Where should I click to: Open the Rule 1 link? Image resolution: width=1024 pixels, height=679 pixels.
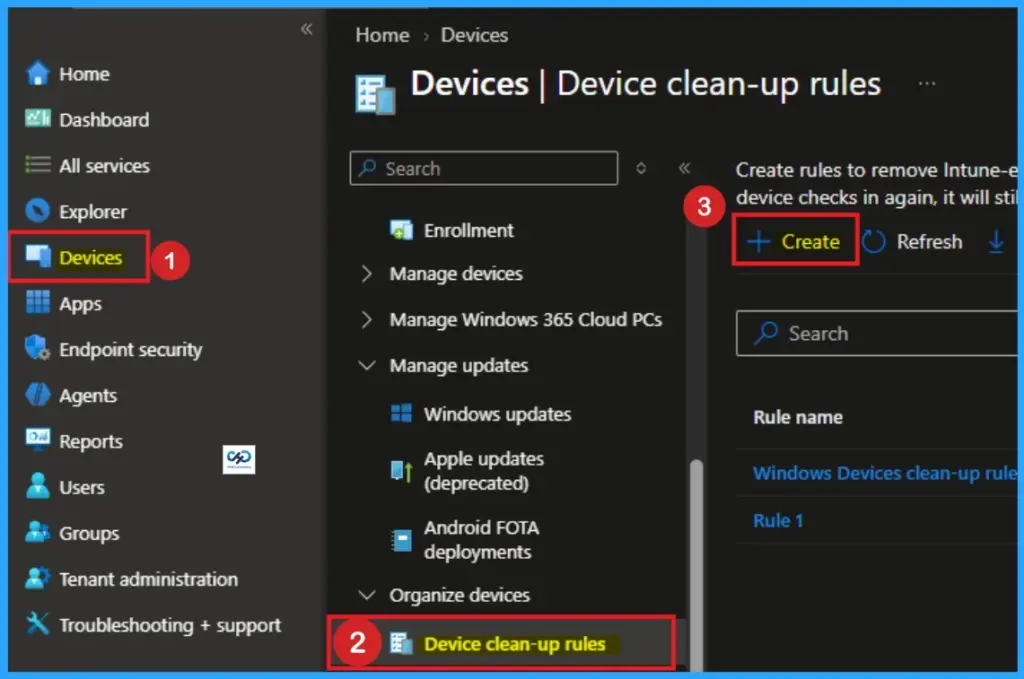pos(778,520)
